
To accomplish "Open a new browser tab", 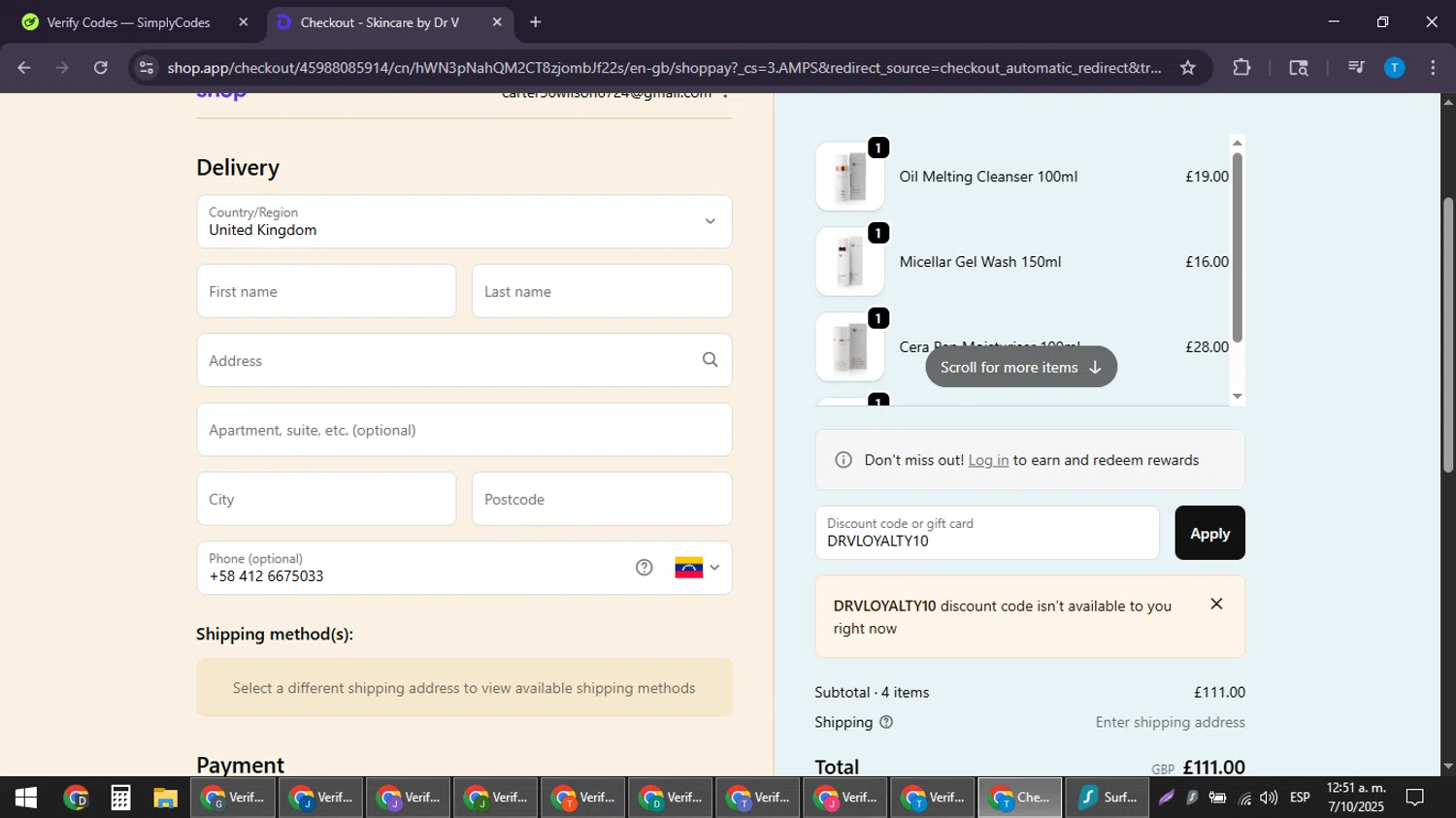I will [x=535, y=21].
